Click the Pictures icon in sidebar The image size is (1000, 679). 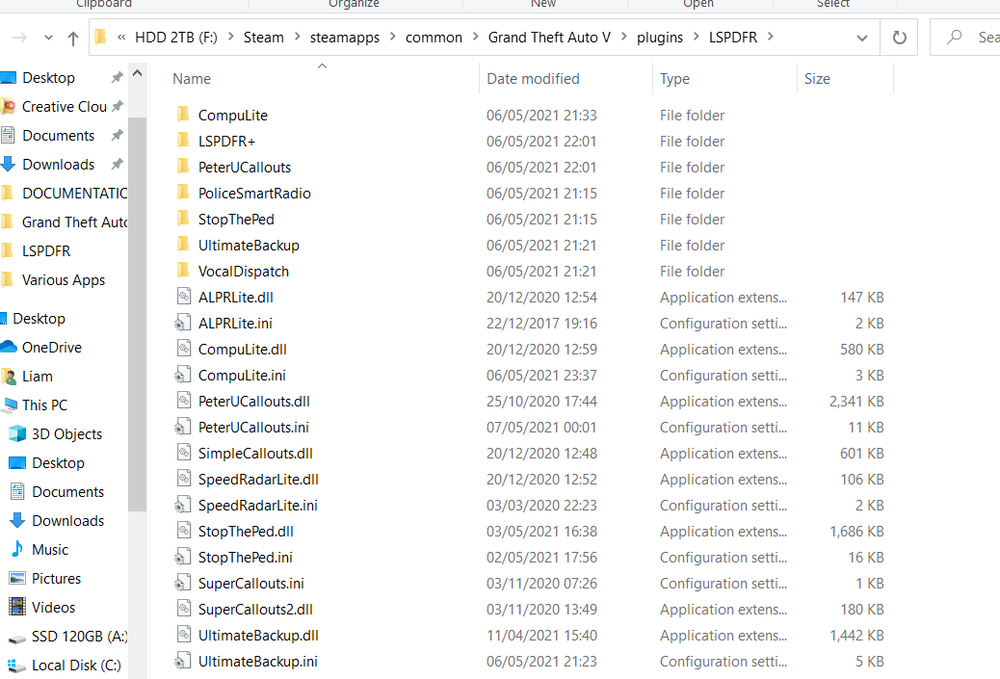point(17,578)
